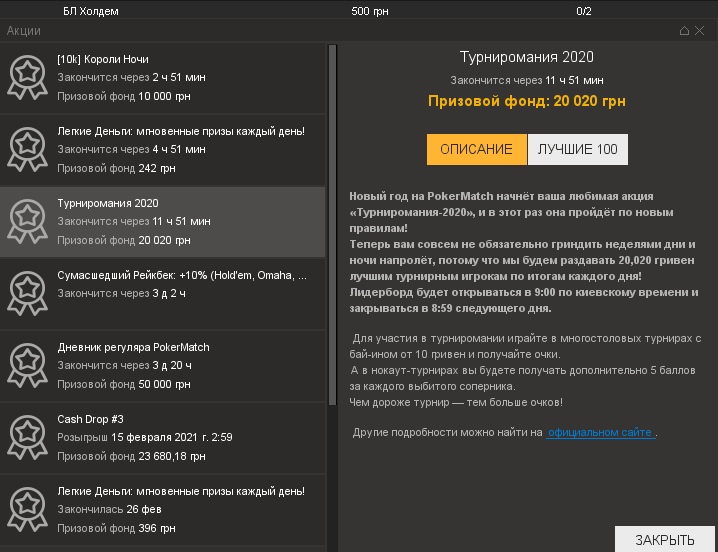
Task: Click Призовой фонд 396 грн text
Action: [116, 528]
